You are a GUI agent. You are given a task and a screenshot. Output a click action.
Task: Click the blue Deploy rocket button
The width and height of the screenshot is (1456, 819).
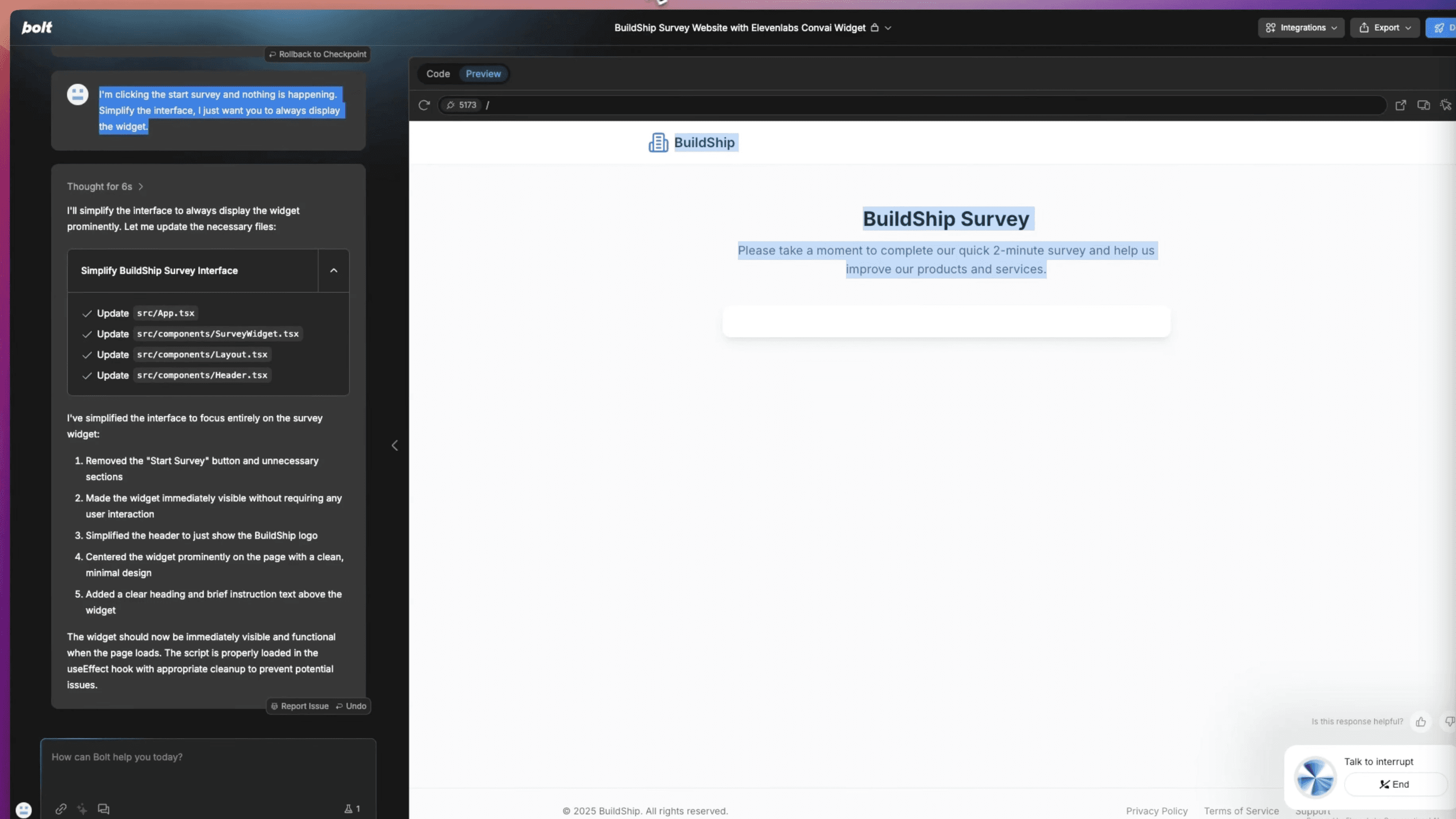[x=1441, y=28]
